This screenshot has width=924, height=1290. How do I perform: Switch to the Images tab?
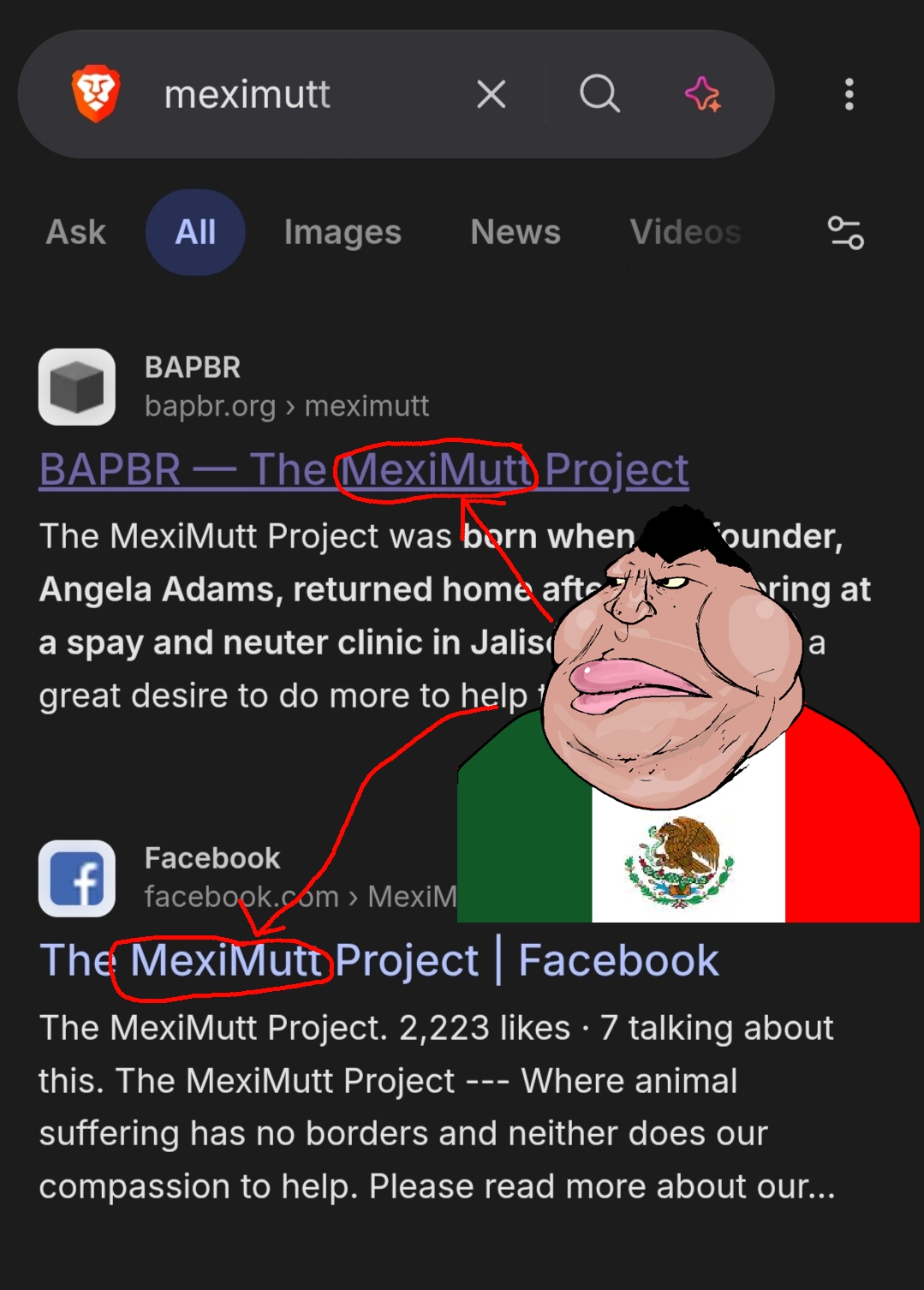tap(343, 232)
